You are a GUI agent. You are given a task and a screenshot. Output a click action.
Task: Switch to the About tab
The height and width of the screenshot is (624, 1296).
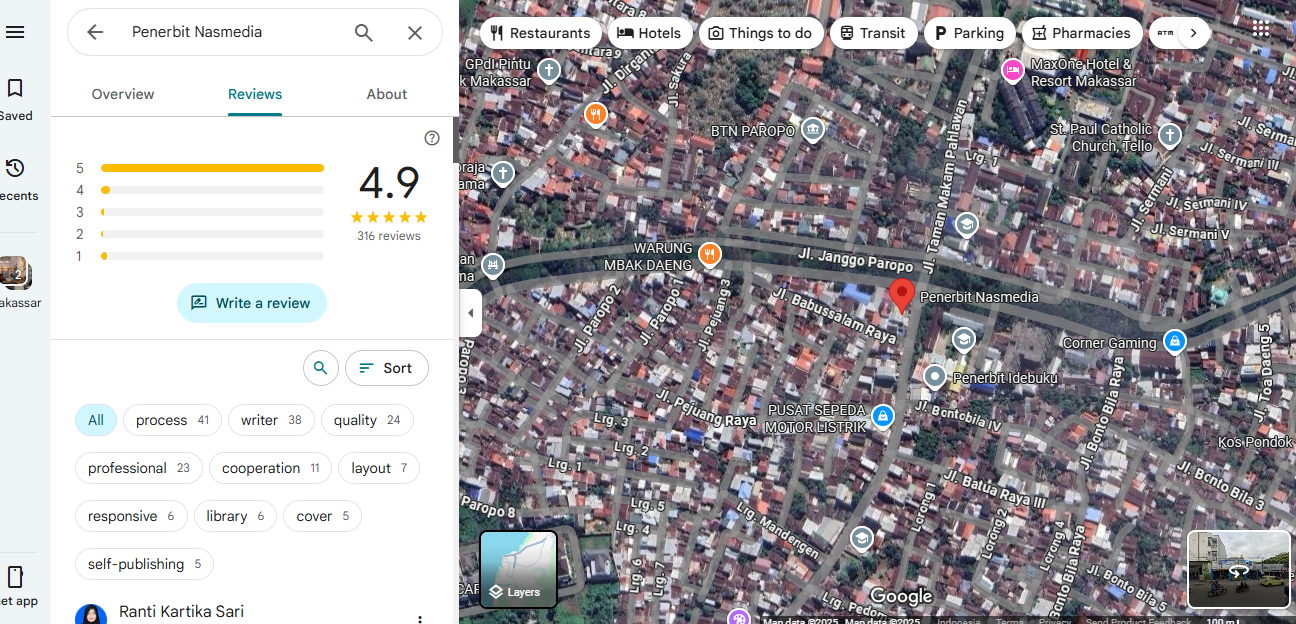click(x=386, y=94)
